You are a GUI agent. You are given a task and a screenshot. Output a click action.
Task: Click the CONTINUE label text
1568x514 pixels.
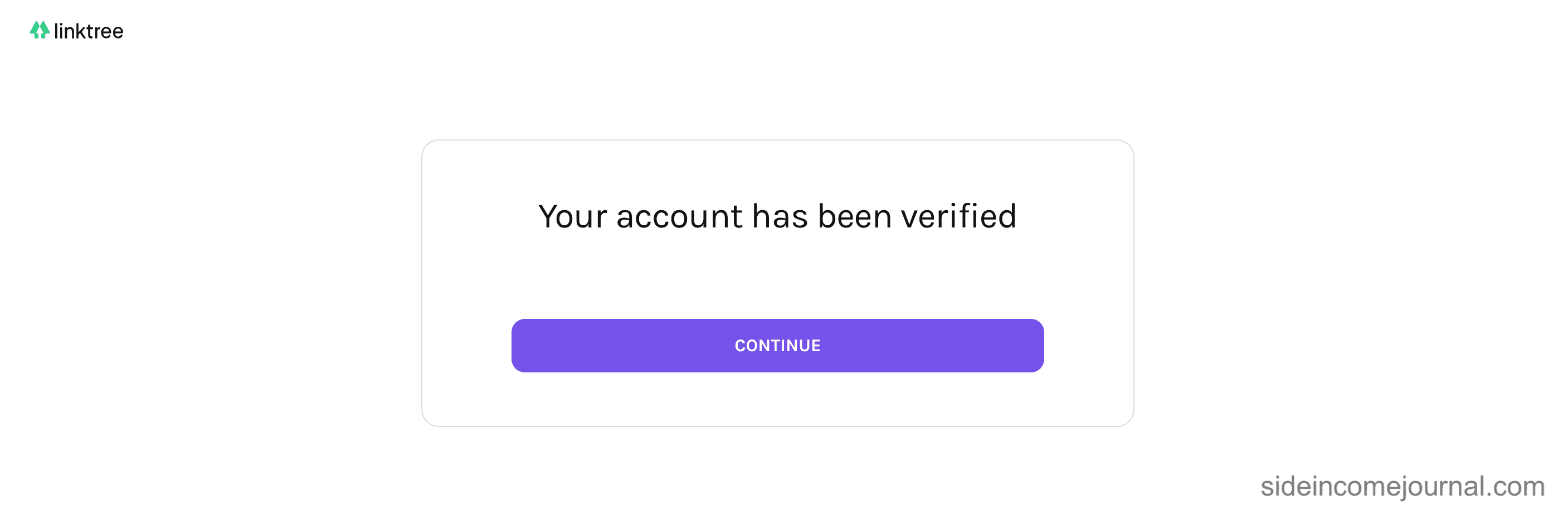click(777, 346)
